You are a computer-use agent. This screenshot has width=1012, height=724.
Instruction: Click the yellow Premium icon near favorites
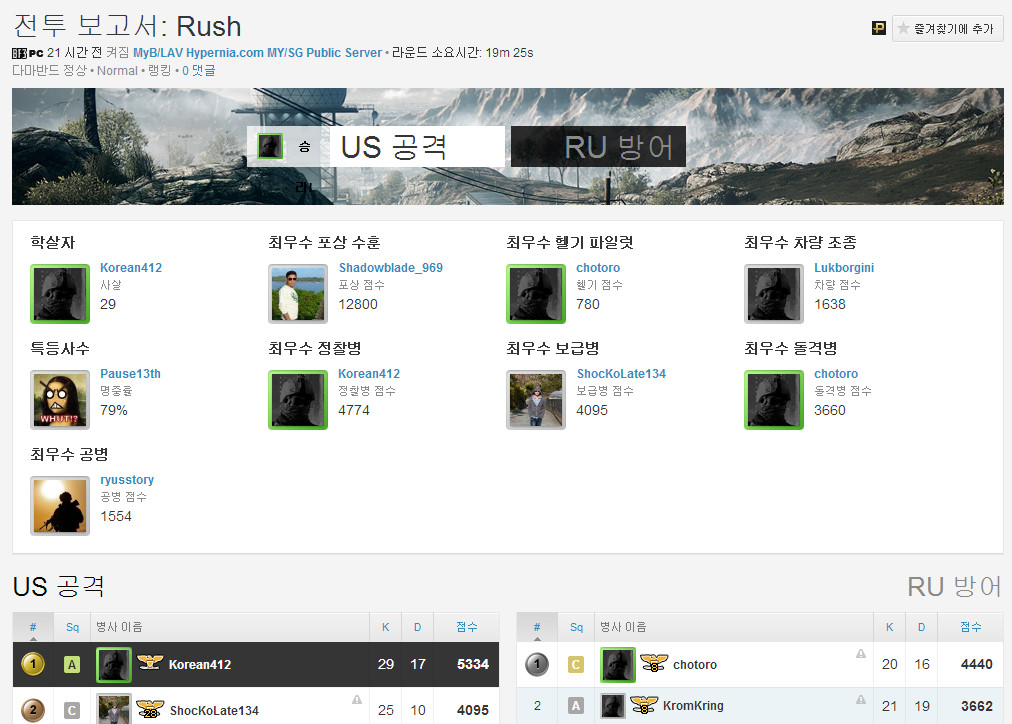pyautogui.click(x=878, y=28)
